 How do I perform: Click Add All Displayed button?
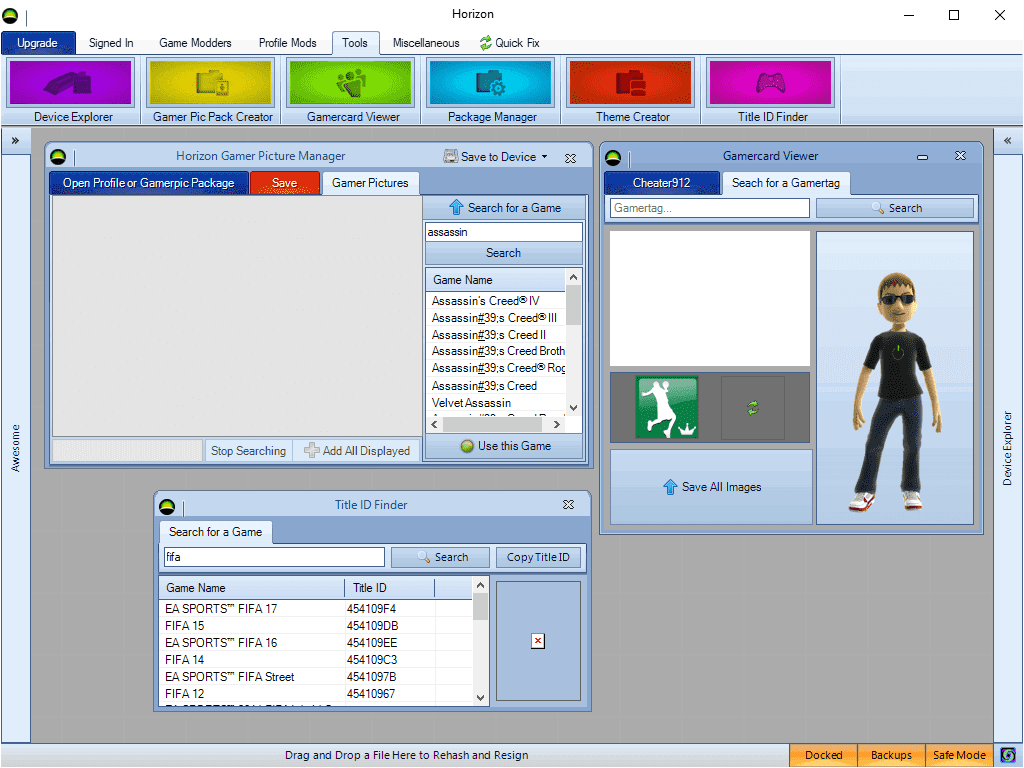[357, 451]
